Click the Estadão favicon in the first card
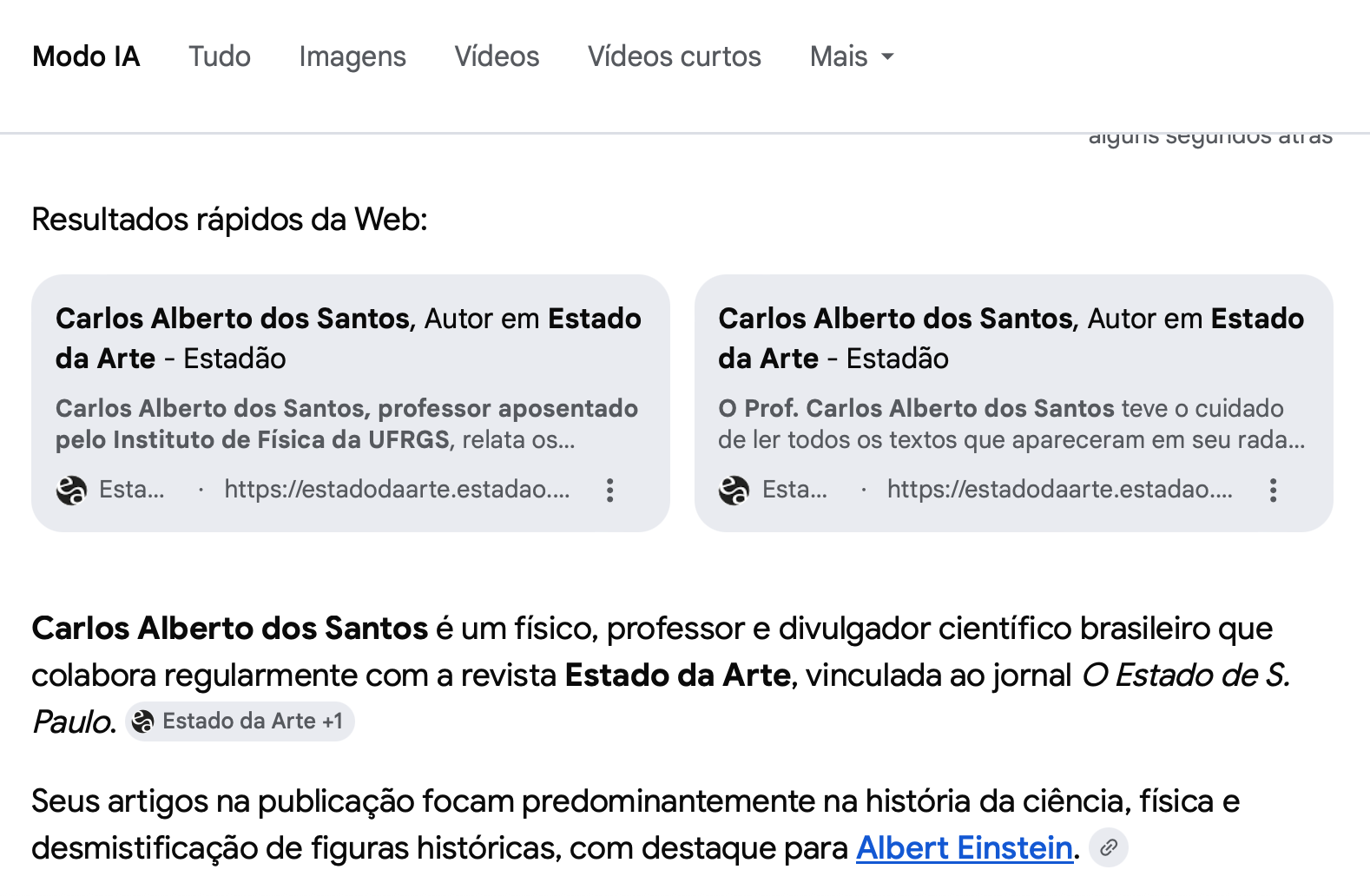This screenshot has width=1370, height=896. tap(71, 491)
